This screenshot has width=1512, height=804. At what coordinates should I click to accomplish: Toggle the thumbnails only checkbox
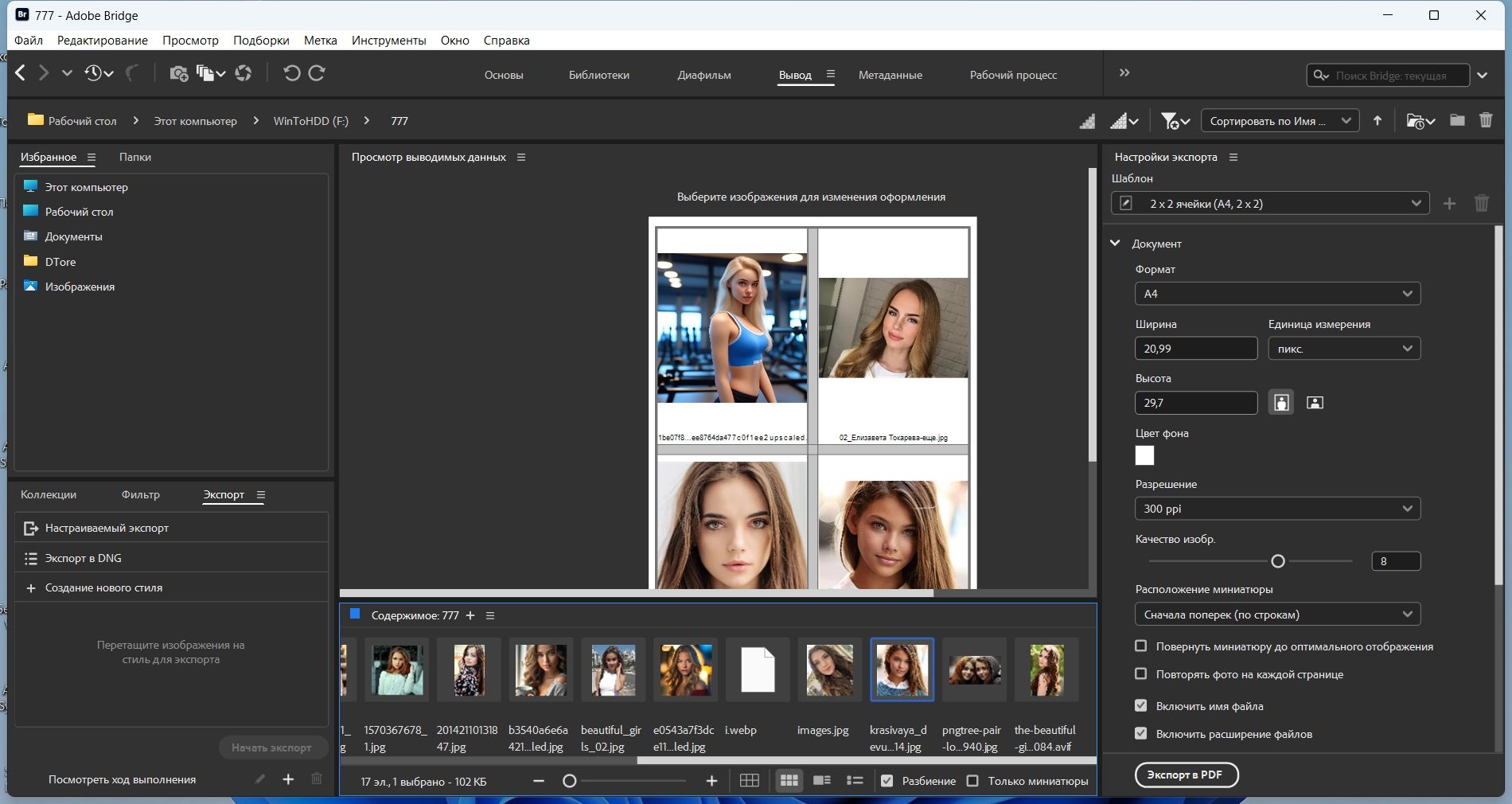pos(972,781)
